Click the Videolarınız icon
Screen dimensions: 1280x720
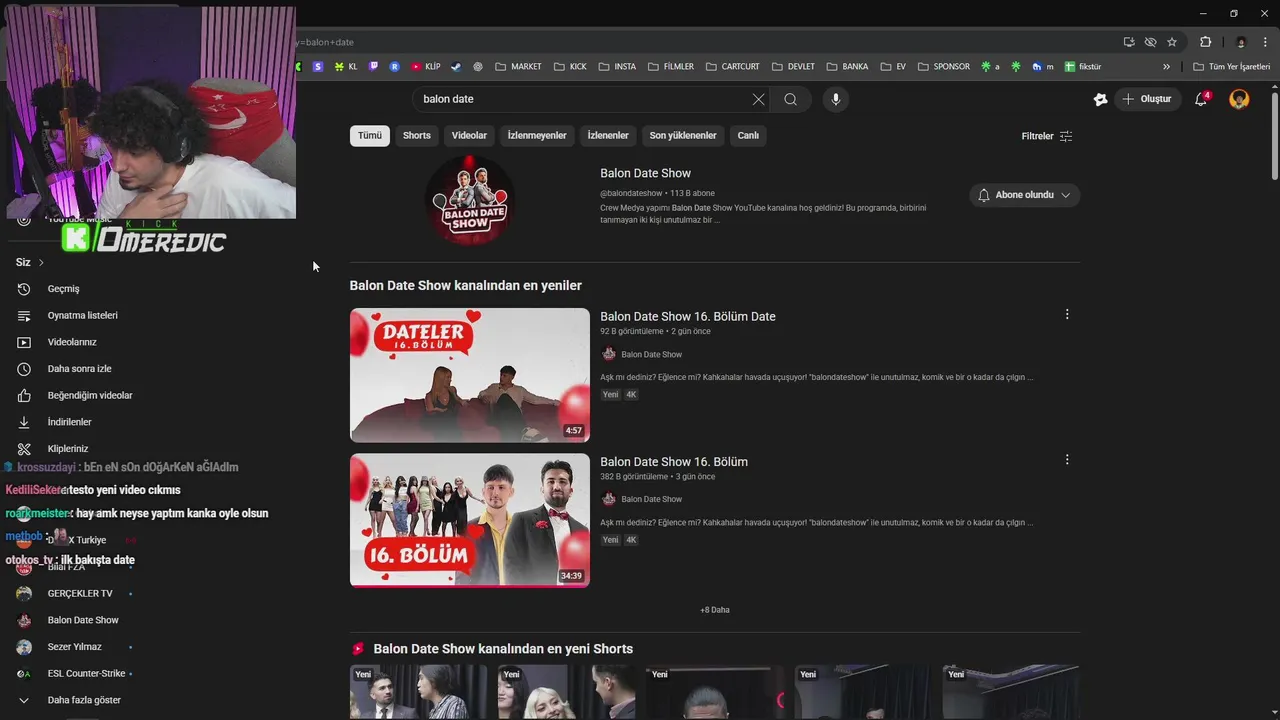pos(24,342)
